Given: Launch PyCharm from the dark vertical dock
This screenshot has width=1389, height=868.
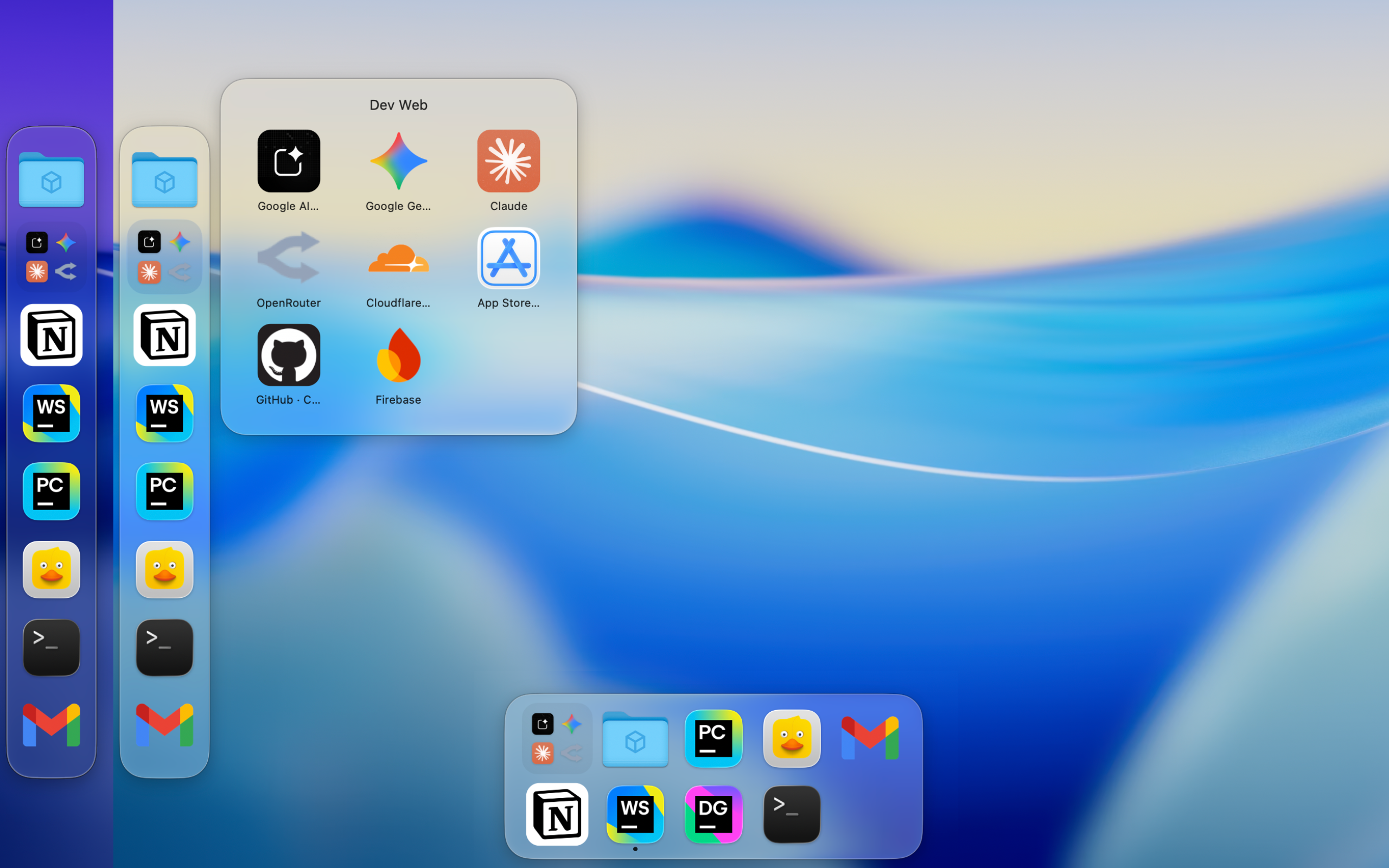Looking at the screenshot, I should click(52, 492).
